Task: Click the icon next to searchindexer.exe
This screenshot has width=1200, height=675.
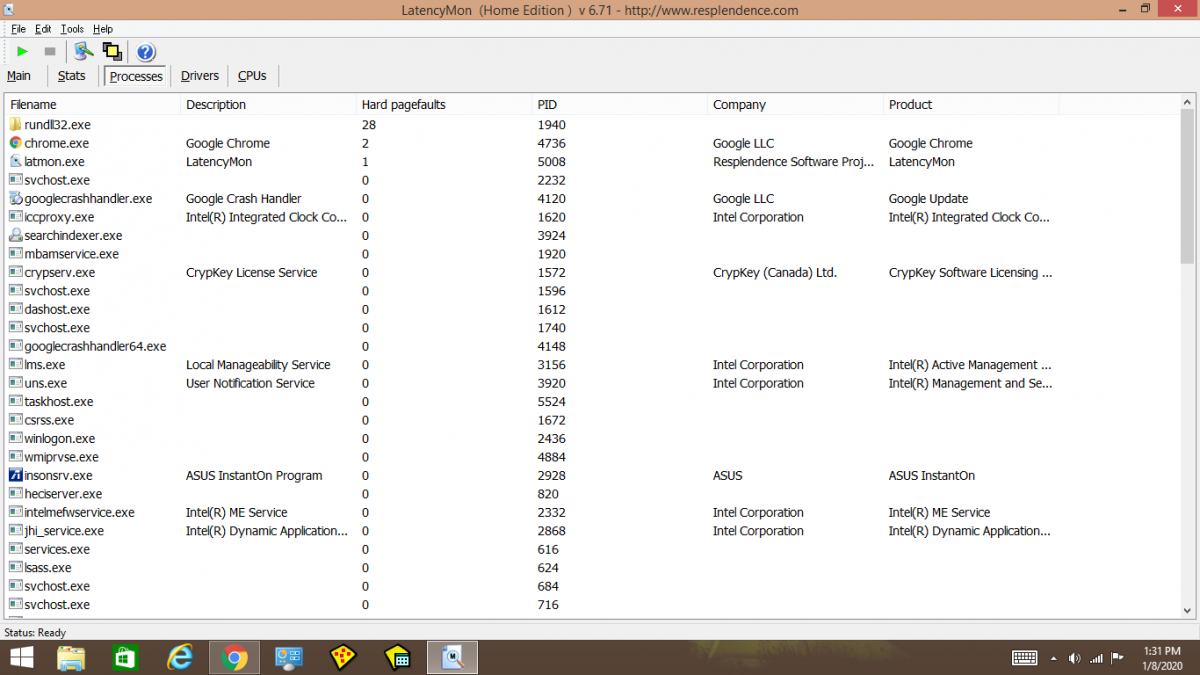Action: pos(16,236)
